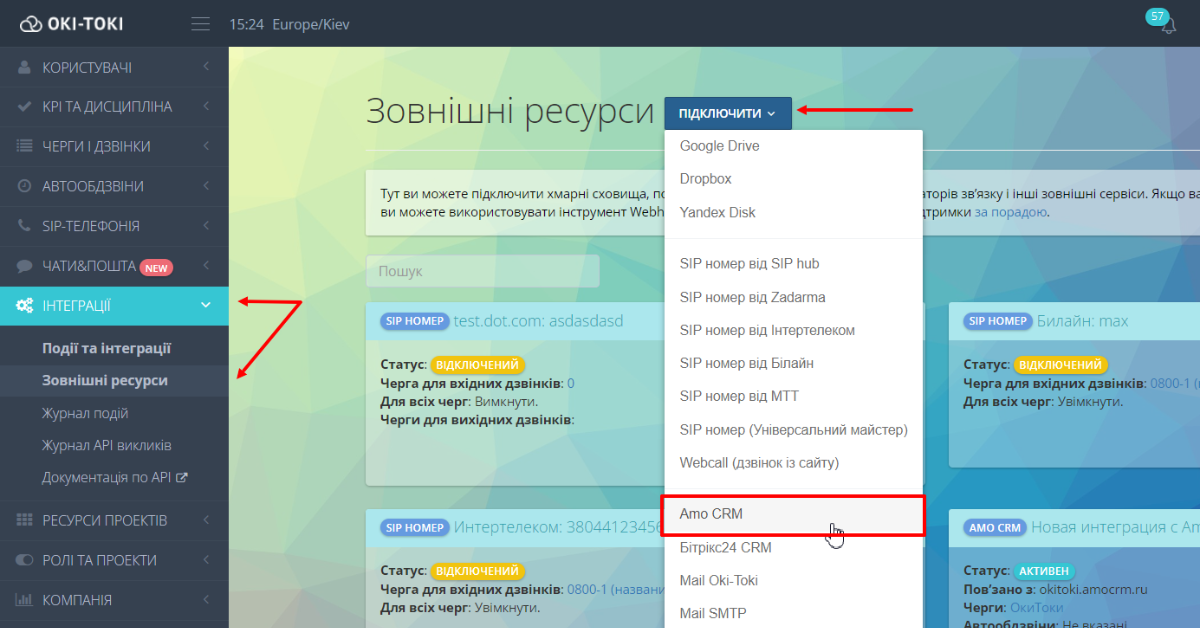Expand the Черги і дзвінки section
Viewport: 1200px width, 628px height.
[114, 146]
